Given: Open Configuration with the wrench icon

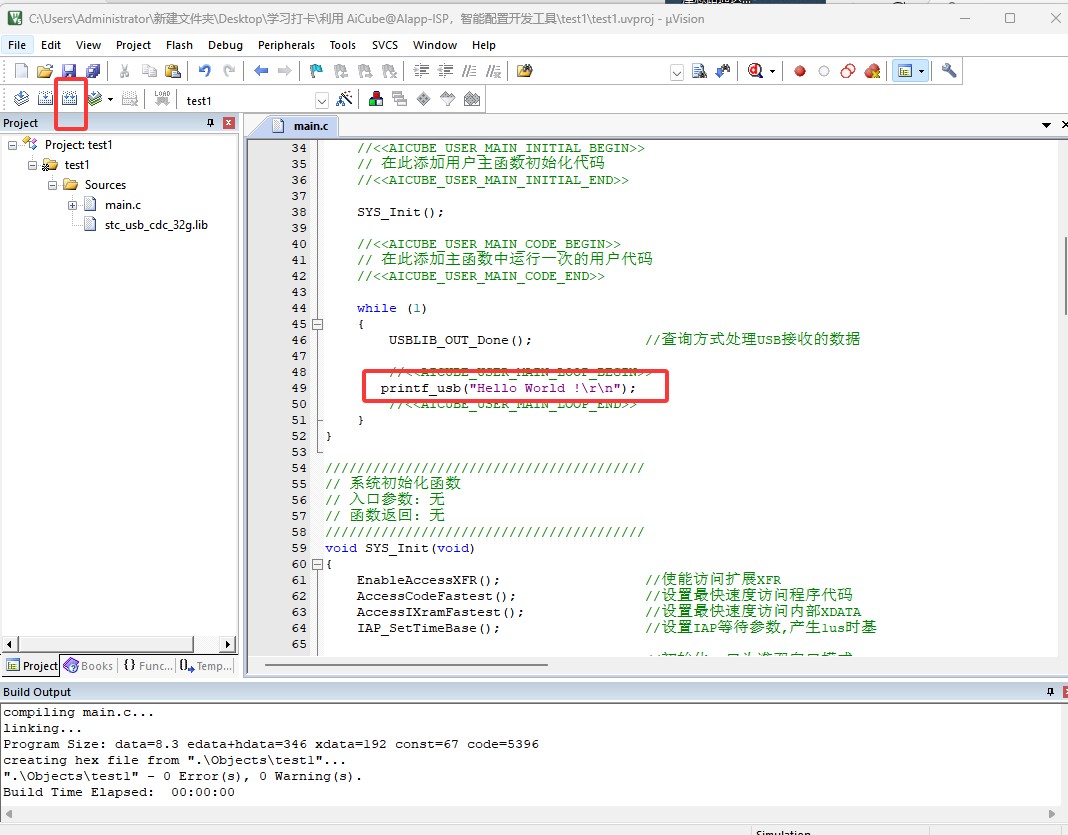Looking at the screenshot, I should pyautogui.click(x=949, y=71).
